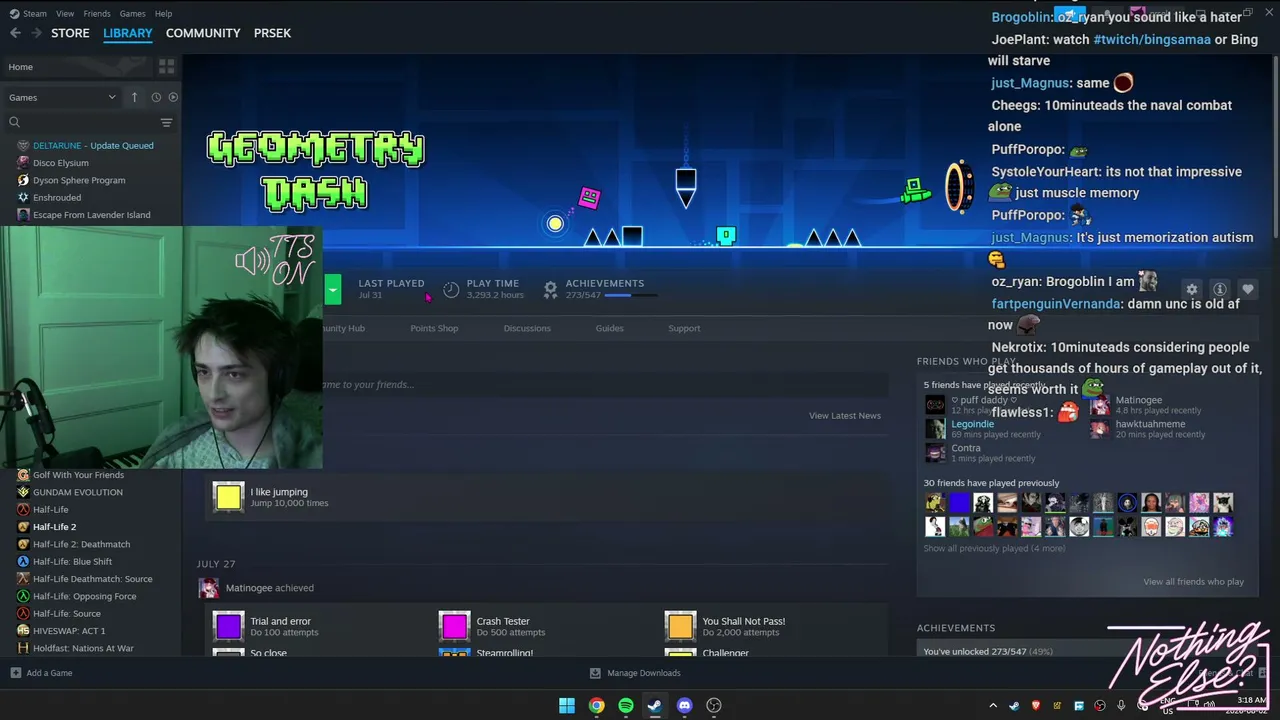The width and height of the screenshot is (1280, 720).
Task: Click the microphone icon in system tray
Action: 1121,706
